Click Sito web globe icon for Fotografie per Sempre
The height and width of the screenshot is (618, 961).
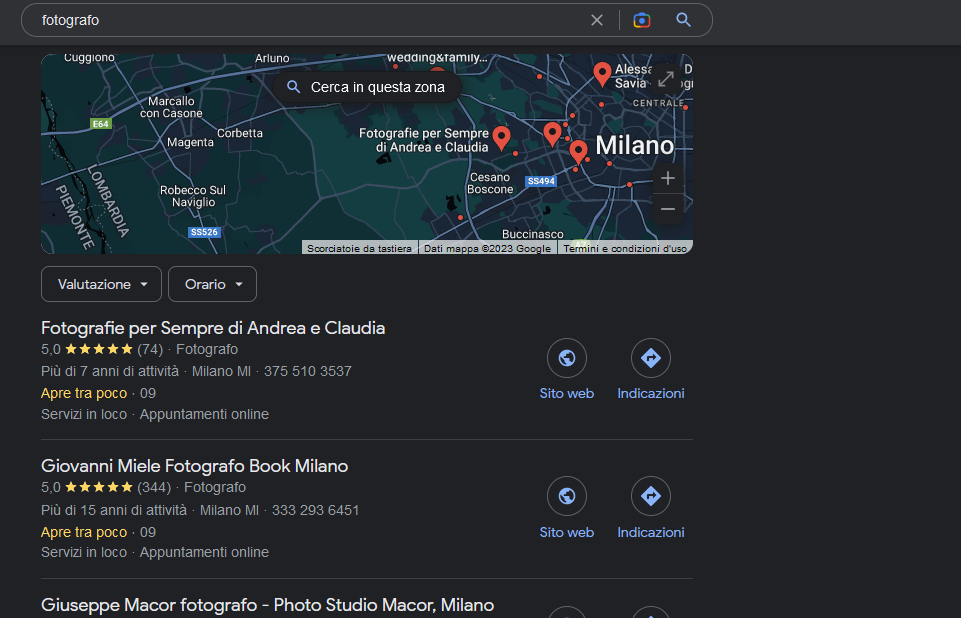566,358
